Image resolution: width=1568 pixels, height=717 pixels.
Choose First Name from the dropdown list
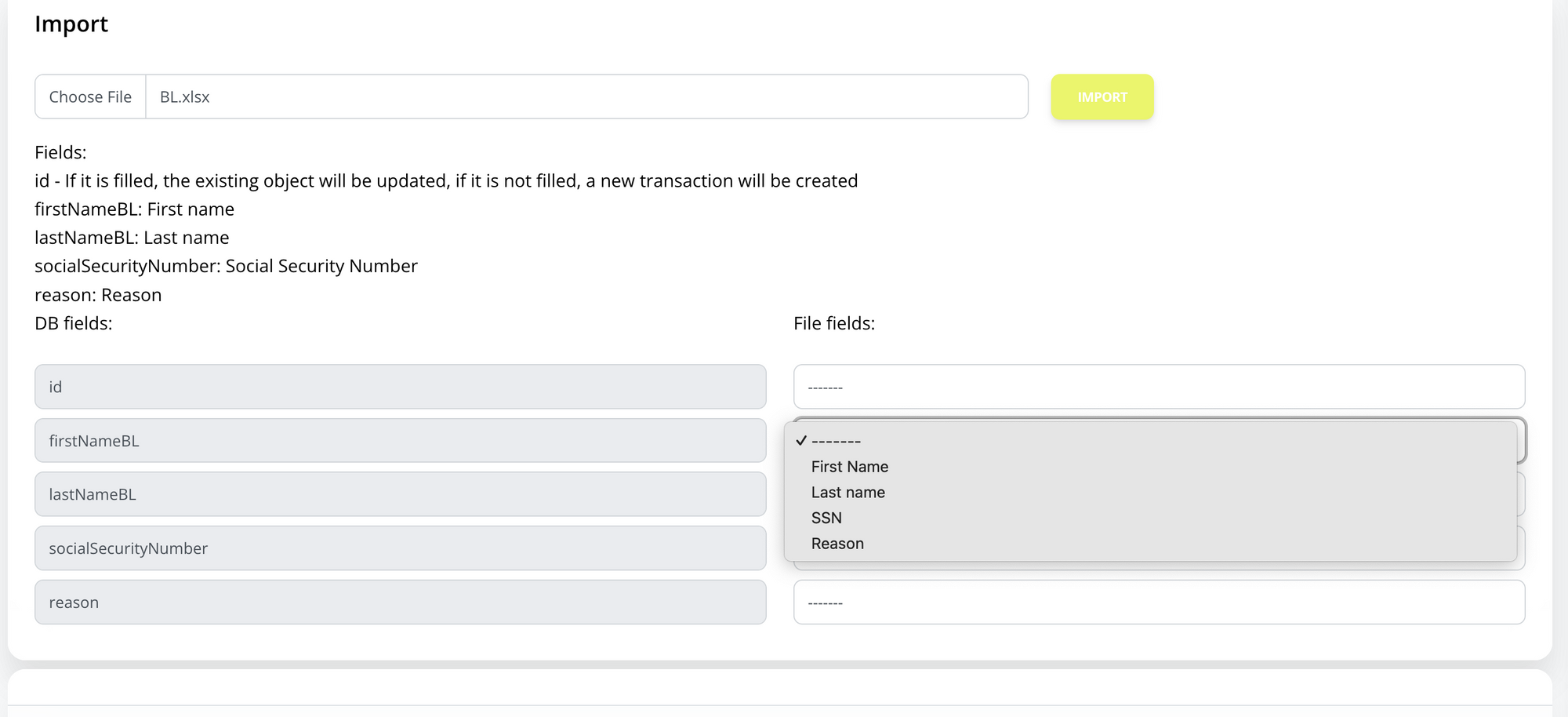(849, 467)
